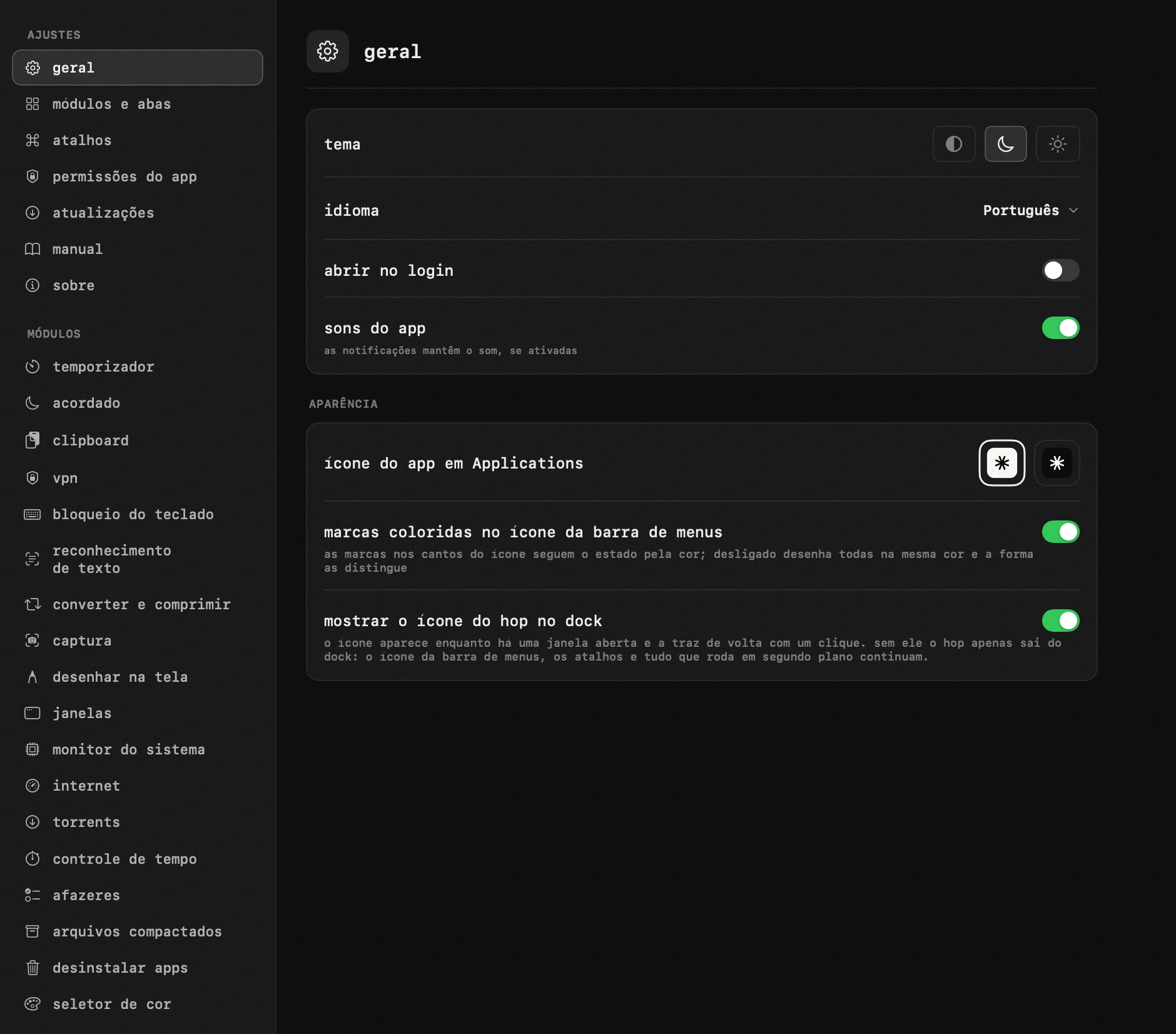Open reconhecimento de texto module

(138, 559)
